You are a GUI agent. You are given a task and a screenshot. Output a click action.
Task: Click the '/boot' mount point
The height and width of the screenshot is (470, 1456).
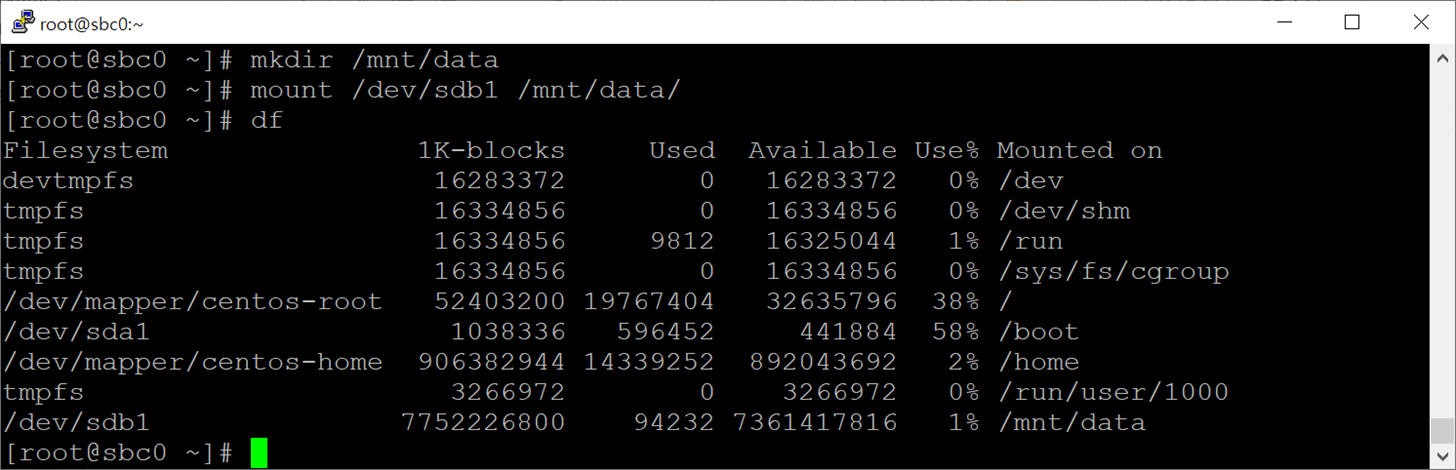(x=1038, y=331)
